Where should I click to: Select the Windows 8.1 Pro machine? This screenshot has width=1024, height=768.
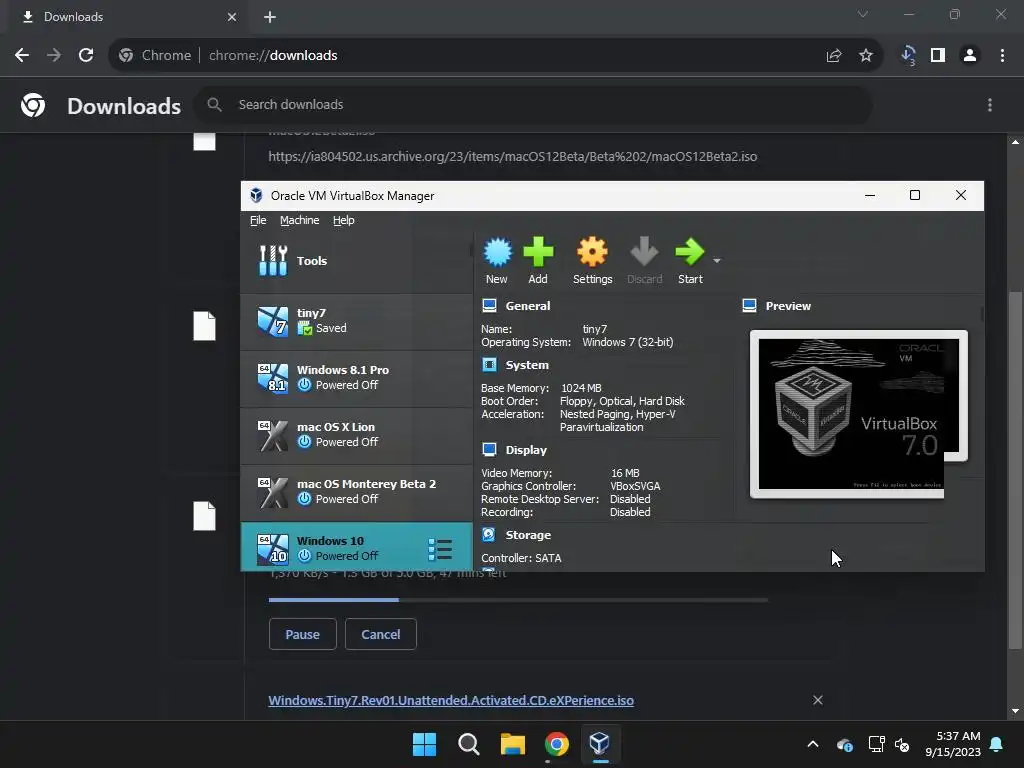click(356, 378)
